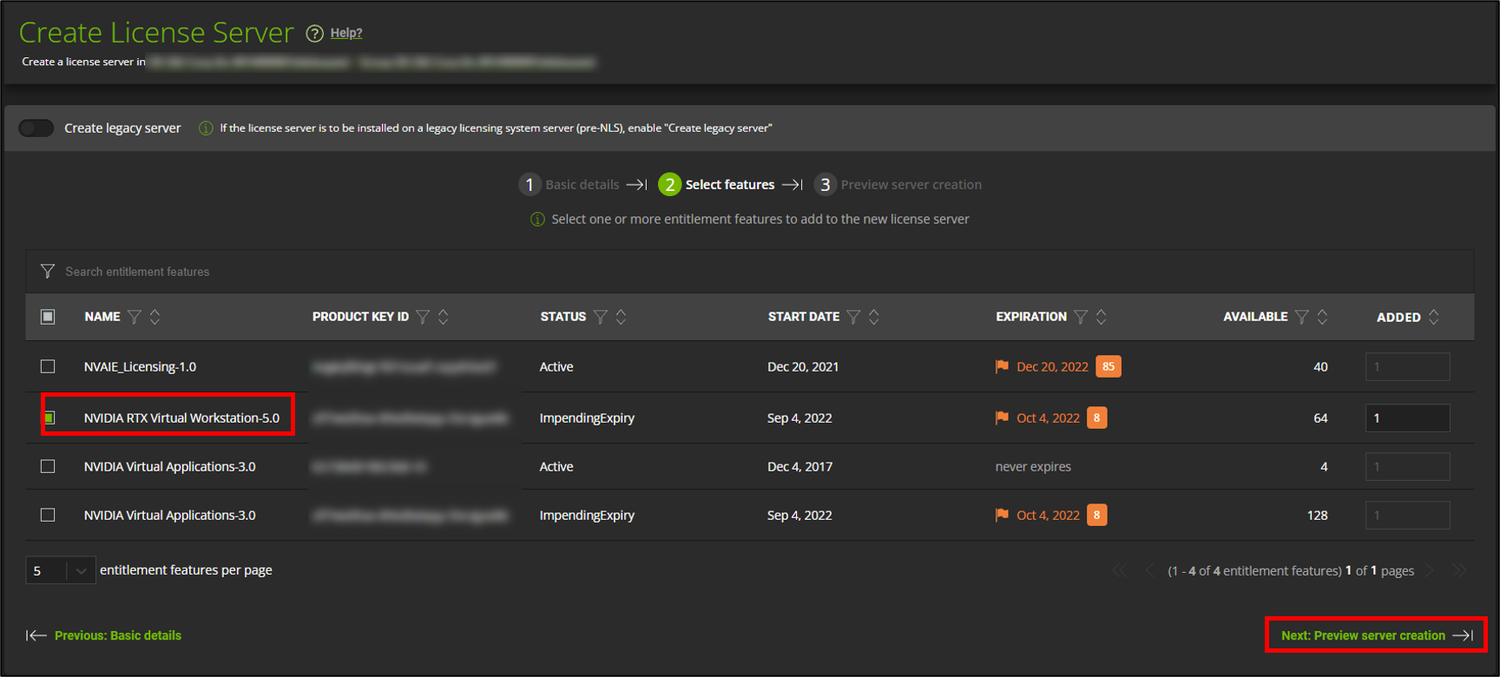This screenshot has width=1500, height=677.
Task: Click ADDED field in the 128-available row
Action: pos(1408,515)
